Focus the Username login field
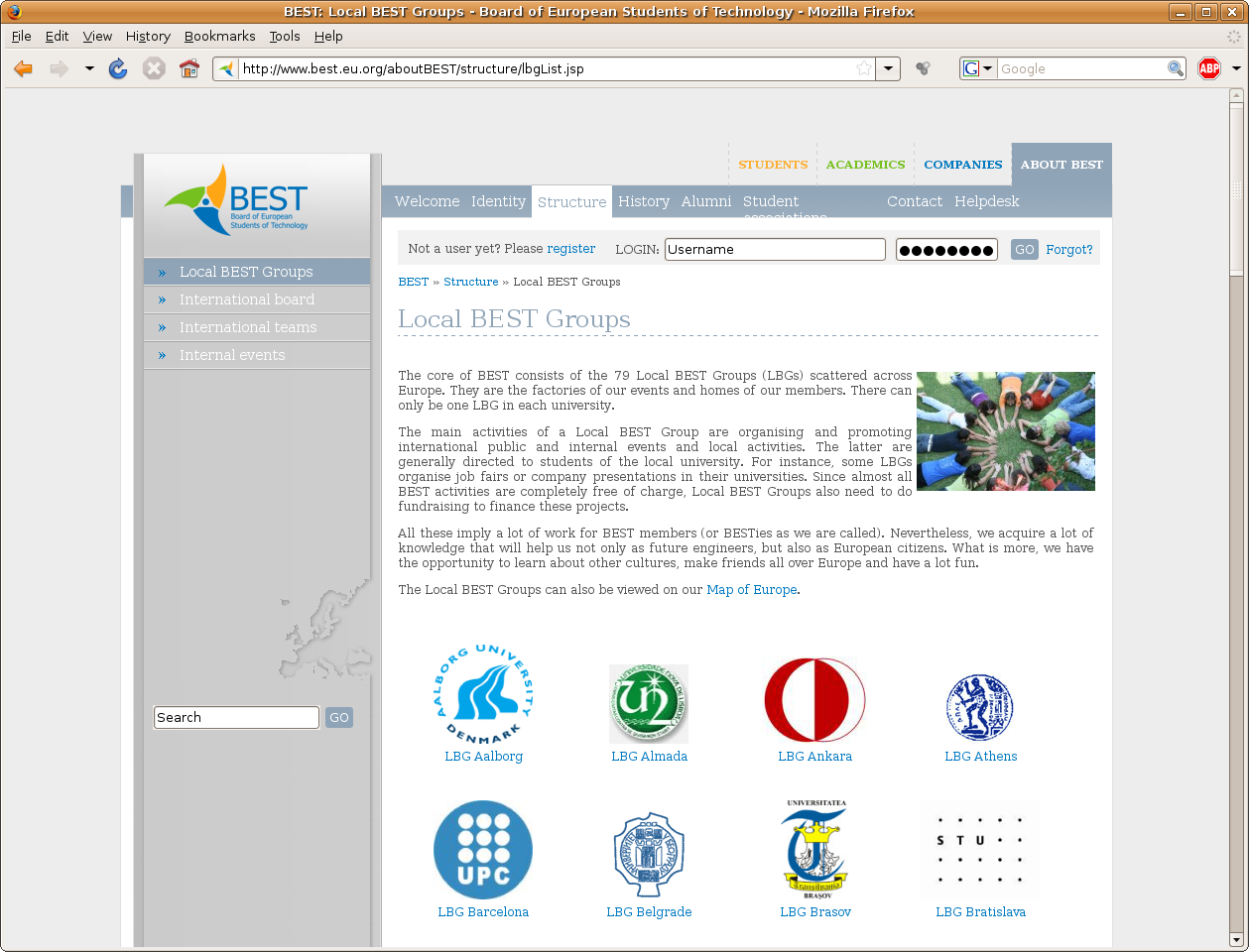Screen dimensions: 1249x952 775,250
